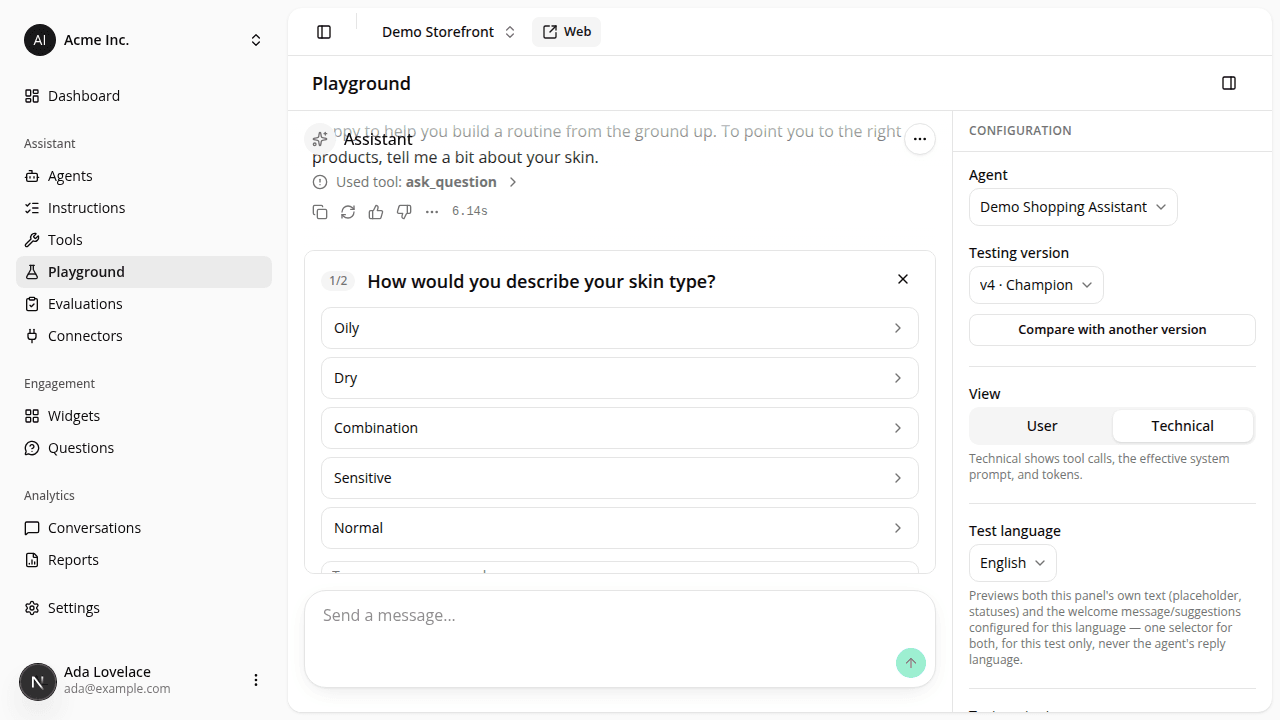The height and width of the screenshot is (720, 1280).
Task: Switch view to User mode
Action: point(1042,426)
